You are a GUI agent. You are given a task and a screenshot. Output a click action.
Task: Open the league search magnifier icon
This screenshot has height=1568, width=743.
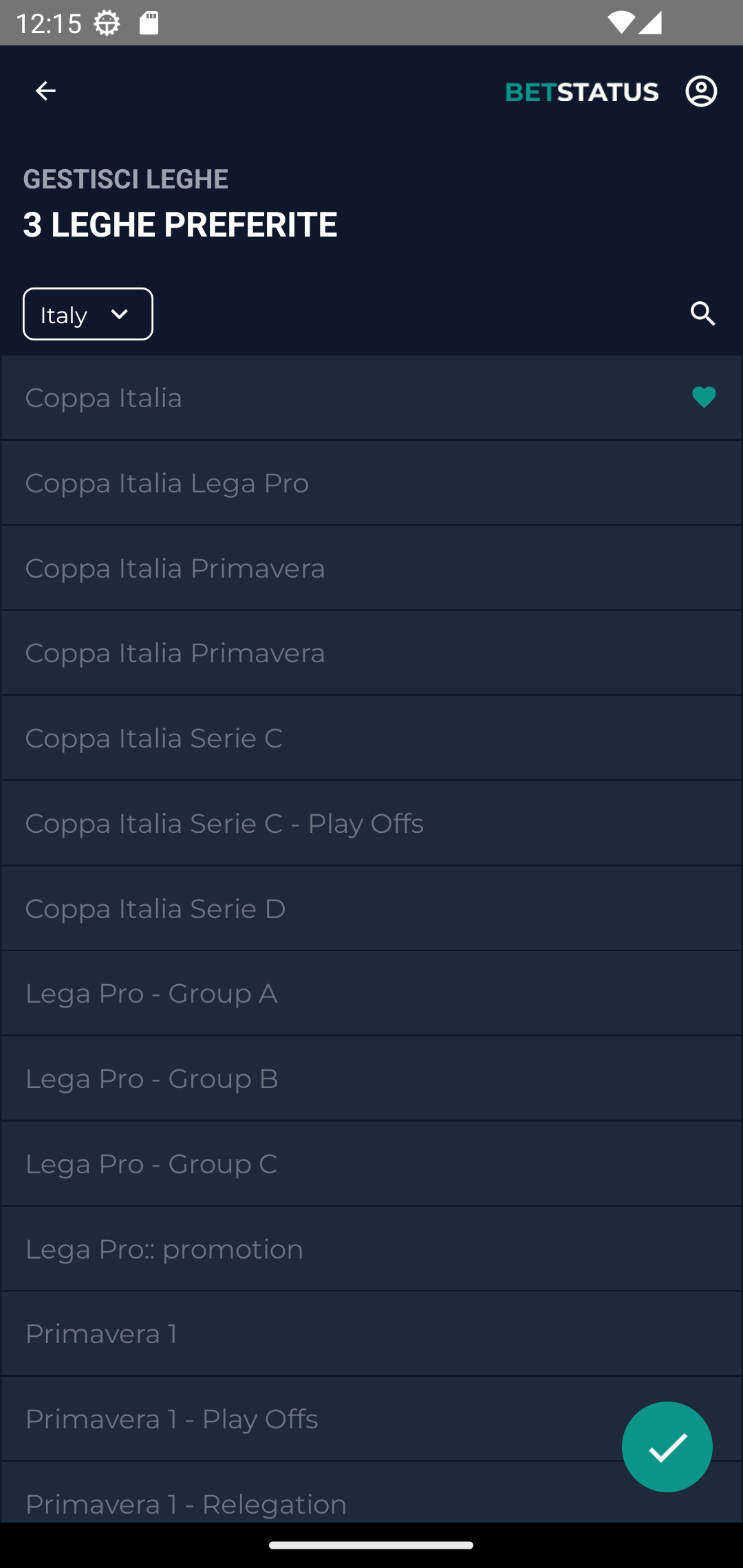[703, 314]
